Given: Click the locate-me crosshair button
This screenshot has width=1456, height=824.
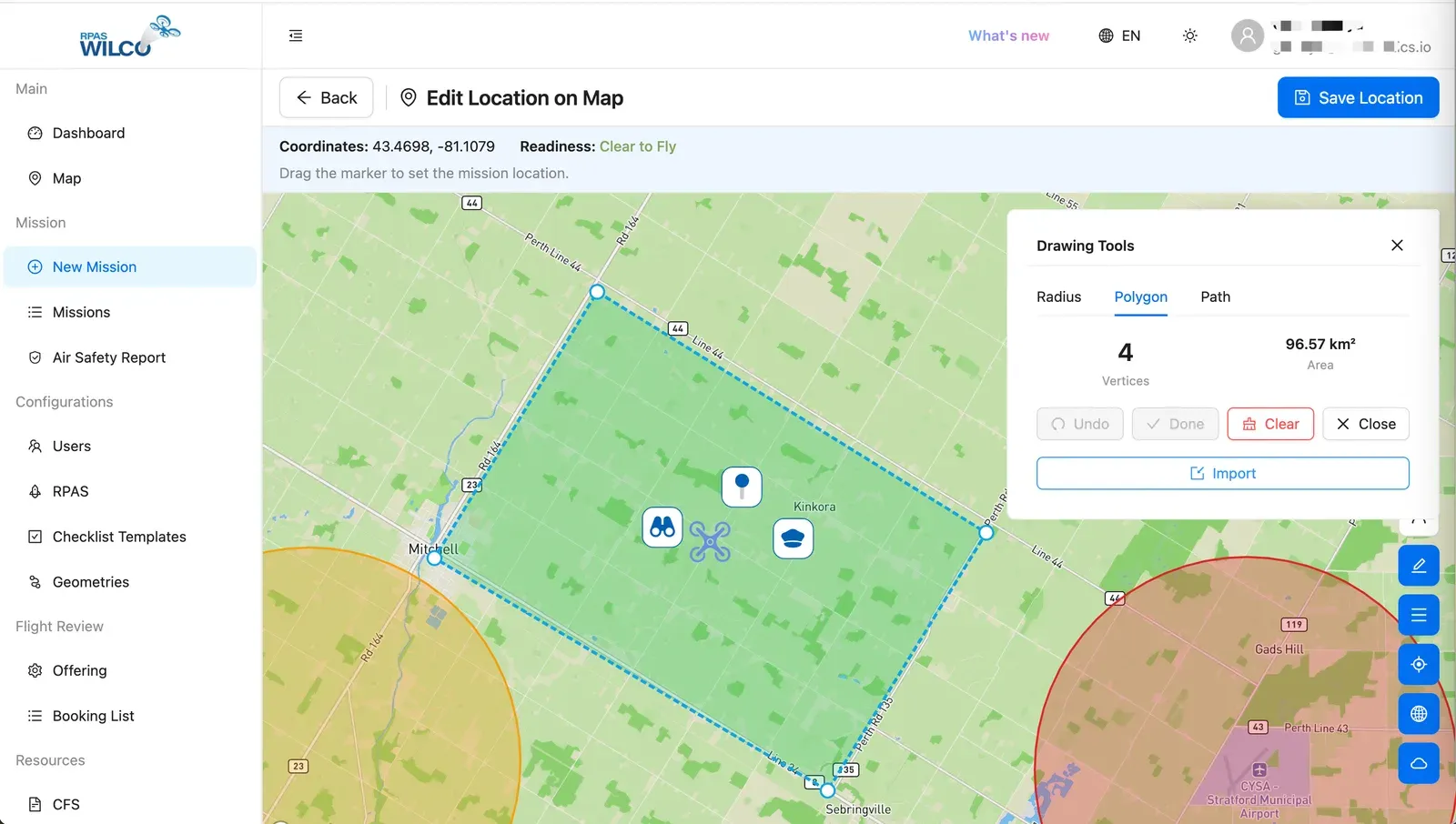Looking at the screenshot, I should click(x=1419, y=664).
